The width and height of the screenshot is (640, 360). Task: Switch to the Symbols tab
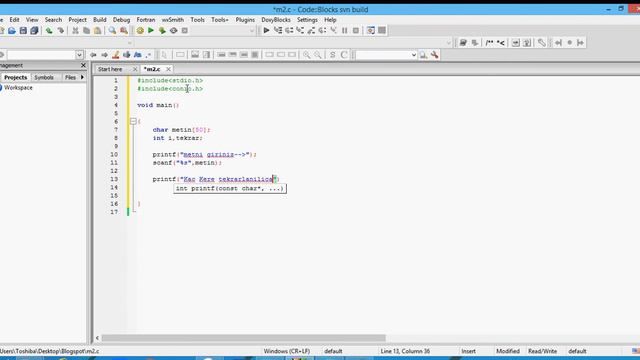pos(44,78)
